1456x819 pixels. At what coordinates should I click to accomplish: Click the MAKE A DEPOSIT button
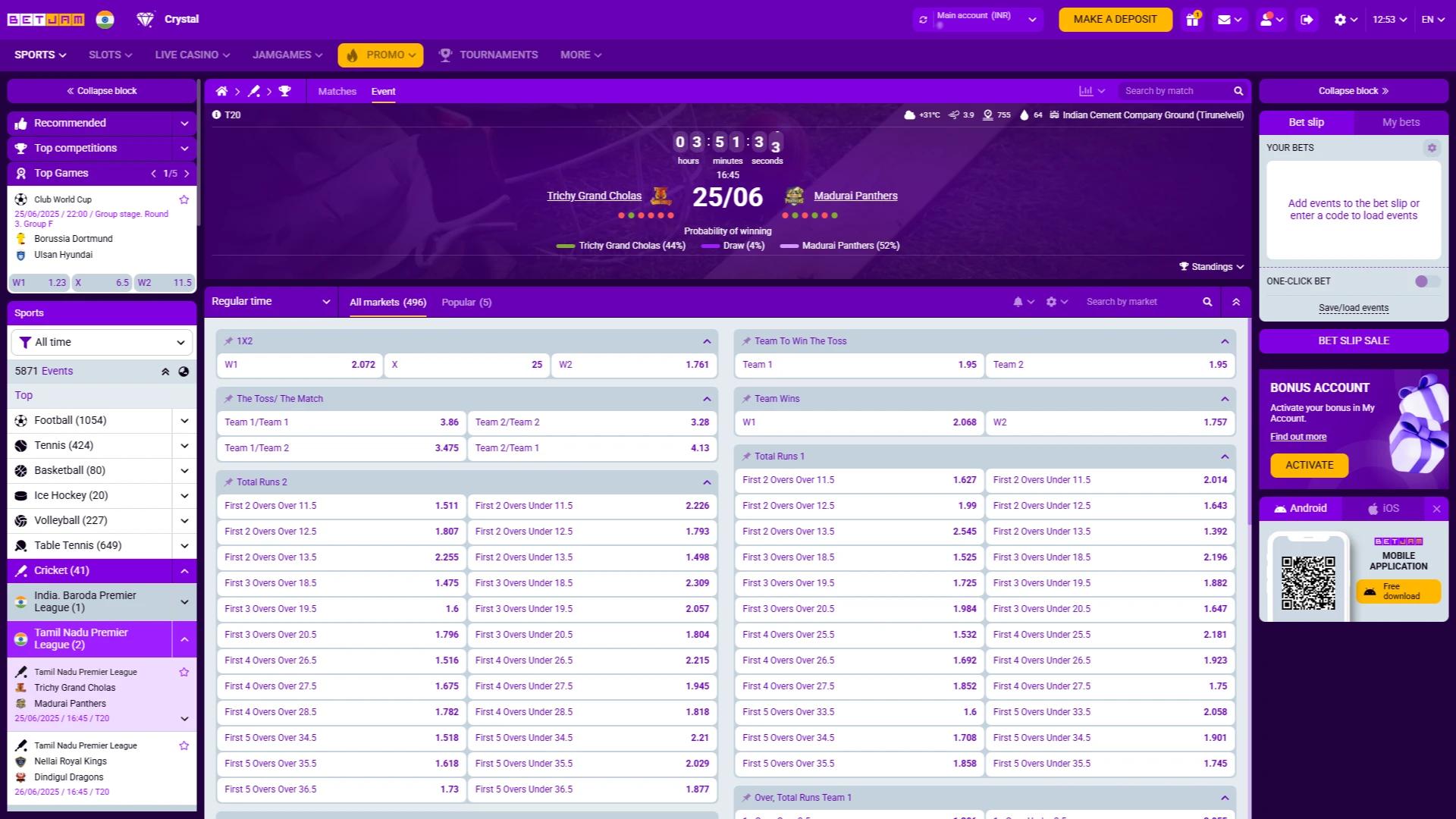click(1115, 19)
